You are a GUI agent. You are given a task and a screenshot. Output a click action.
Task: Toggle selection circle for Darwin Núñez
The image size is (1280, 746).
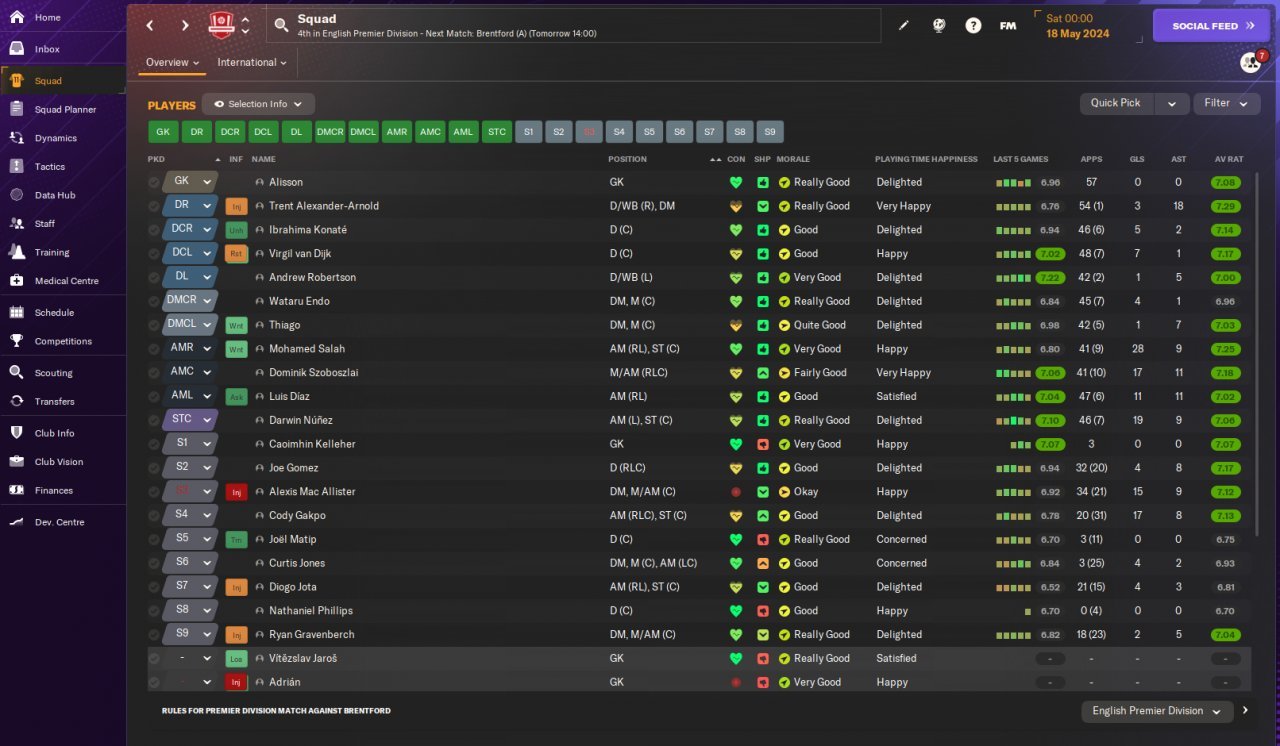pos(153,420)
